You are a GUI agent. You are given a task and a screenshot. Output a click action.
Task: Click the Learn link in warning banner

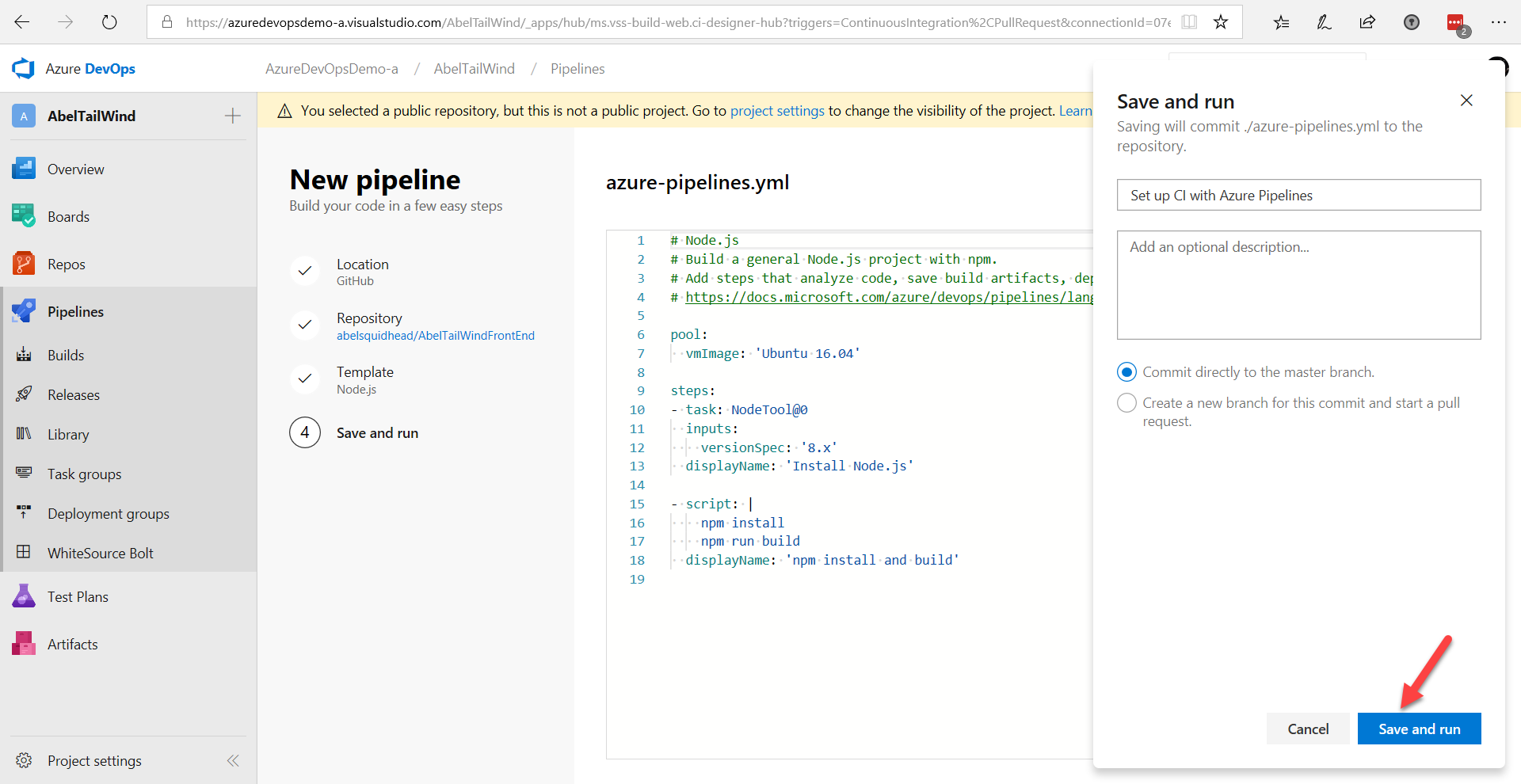click(x=1076, y=111)
